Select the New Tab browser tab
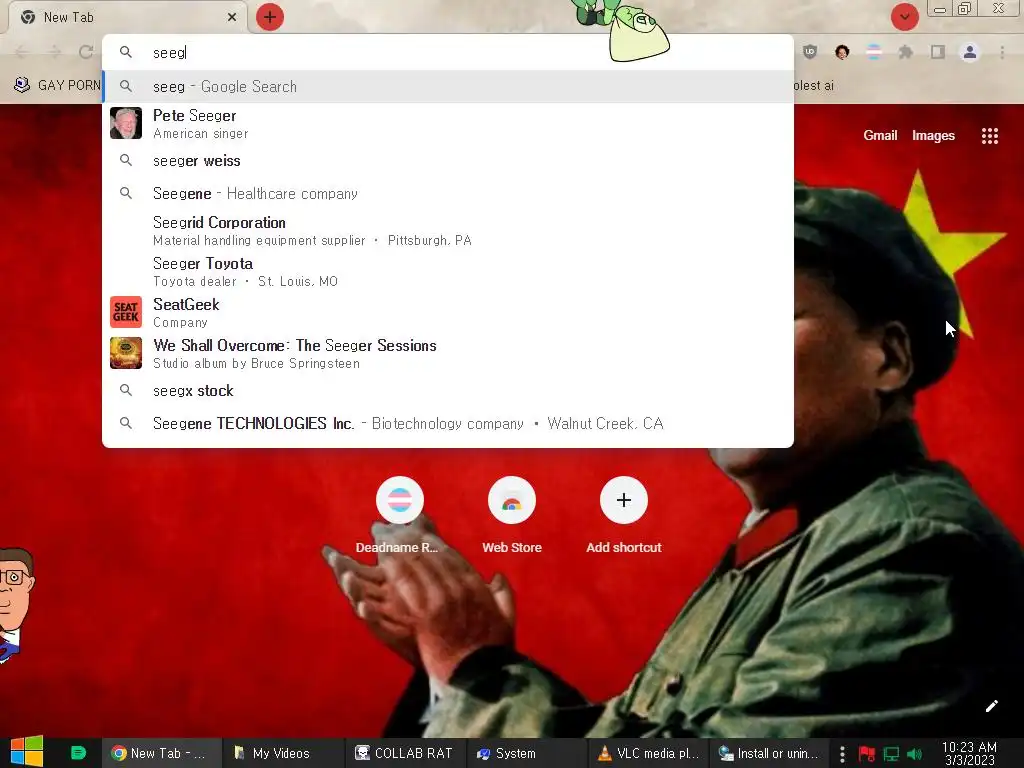 pyautogui.click(x=127, y=17)
